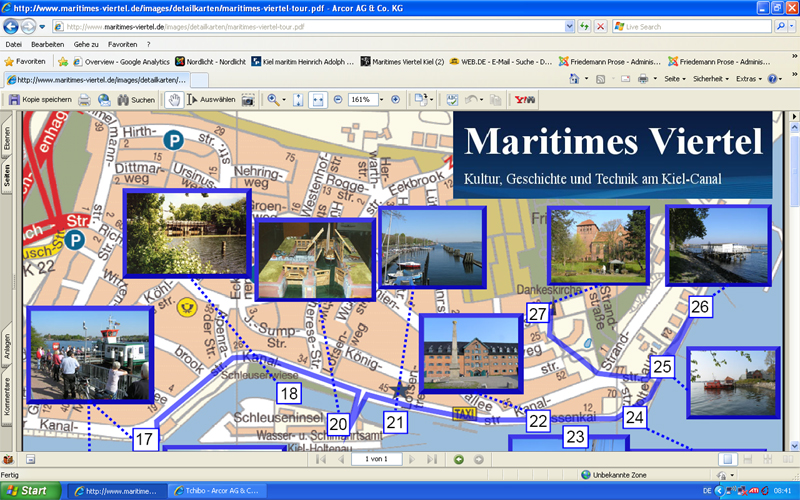Open the Datei menu
Viewport: 800px width, 500px height.
pyautogui.click(x=14, y=44)
